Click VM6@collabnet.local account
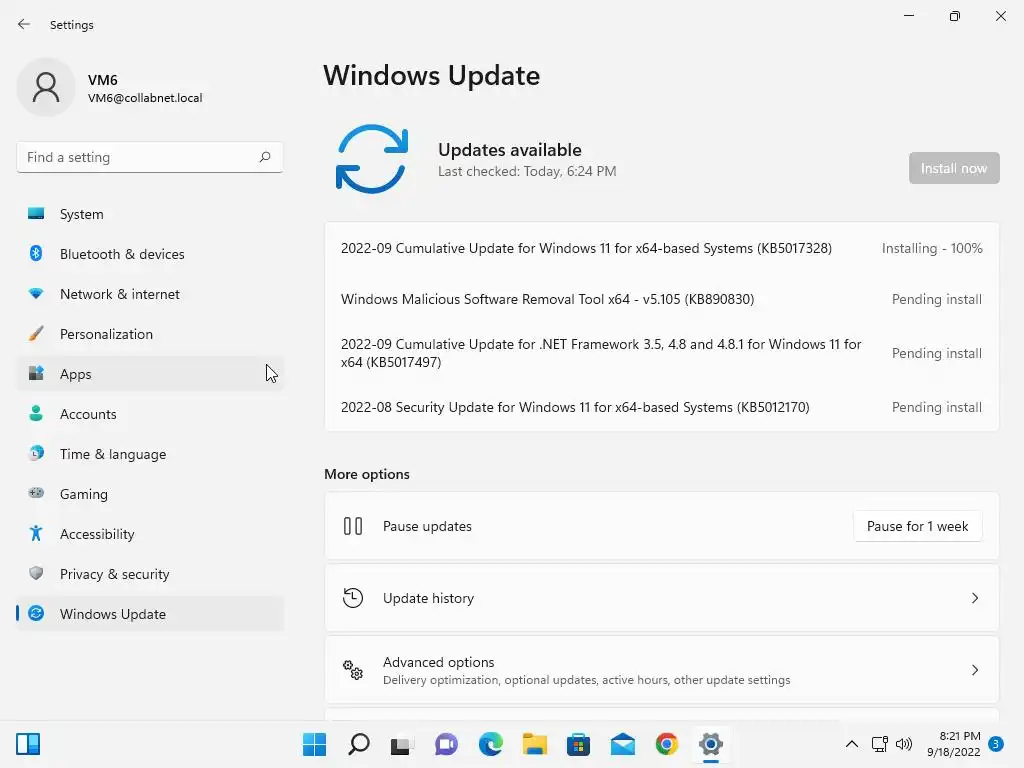 click(x=145, y=98)
